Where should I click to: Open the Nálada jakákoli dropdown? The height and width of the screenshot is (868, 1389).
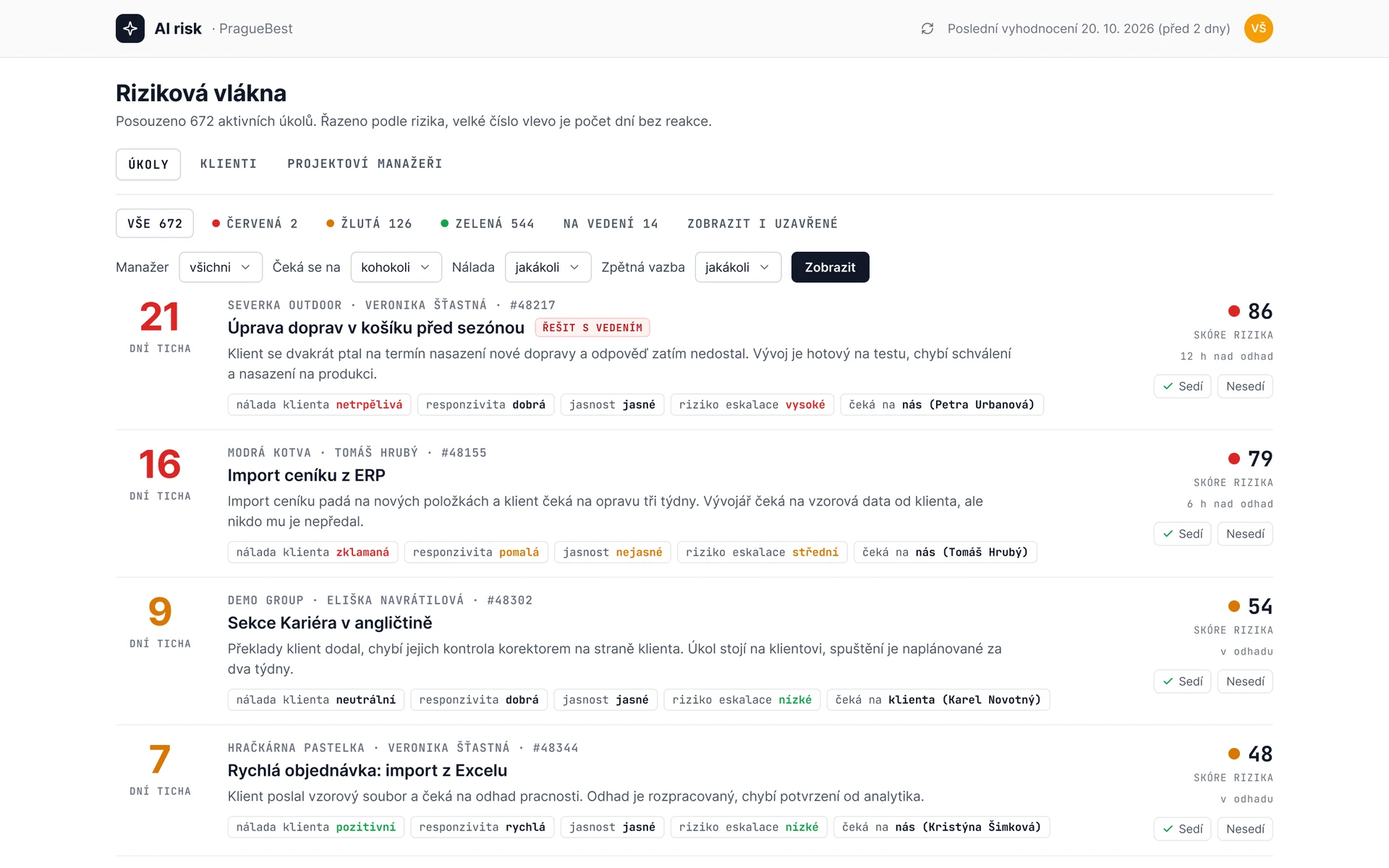(x=548, y=267)
